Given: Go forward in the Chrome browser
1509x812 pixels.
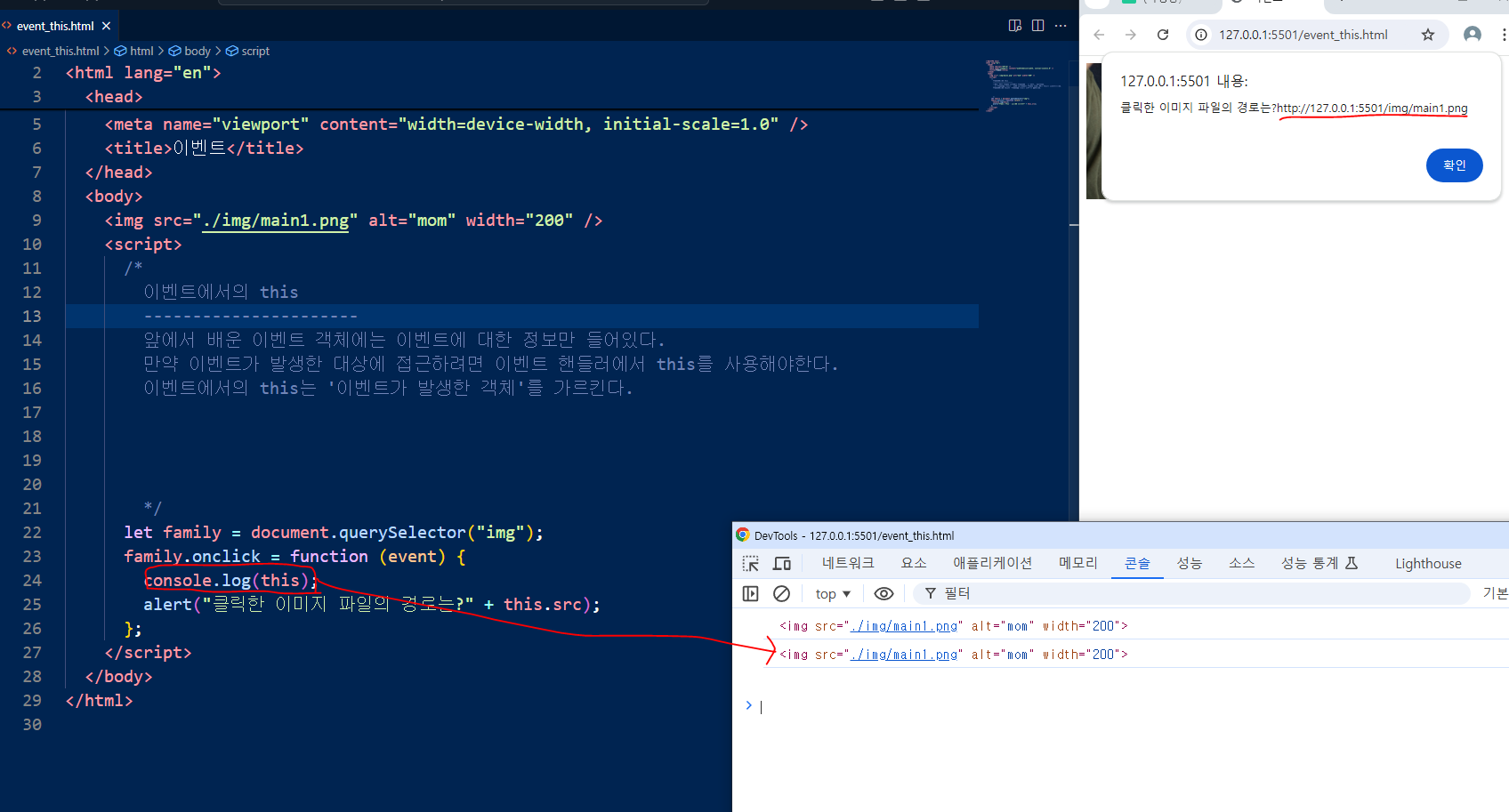Looking at the screenshot, I should tap(1131, 35).
